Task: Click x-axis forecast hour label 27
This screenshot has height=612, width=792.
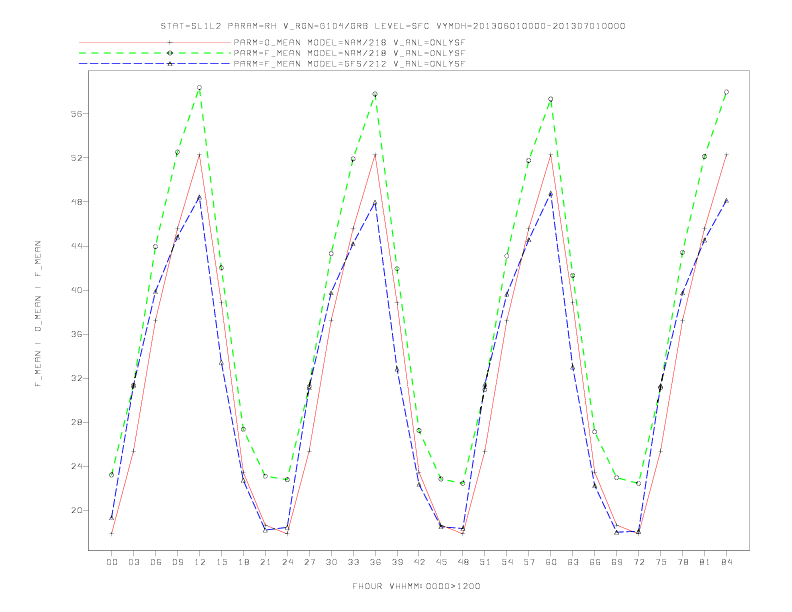Action: pos(309,562)
